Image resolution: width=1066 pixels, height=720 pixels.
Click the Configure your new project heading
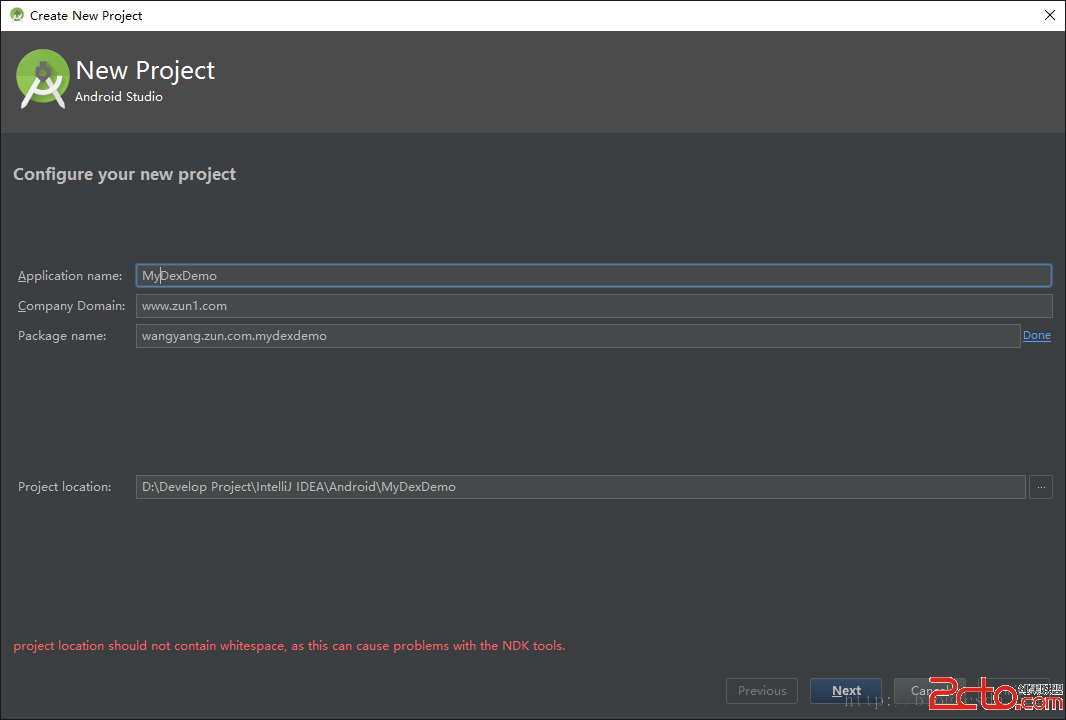pos(124,174)
